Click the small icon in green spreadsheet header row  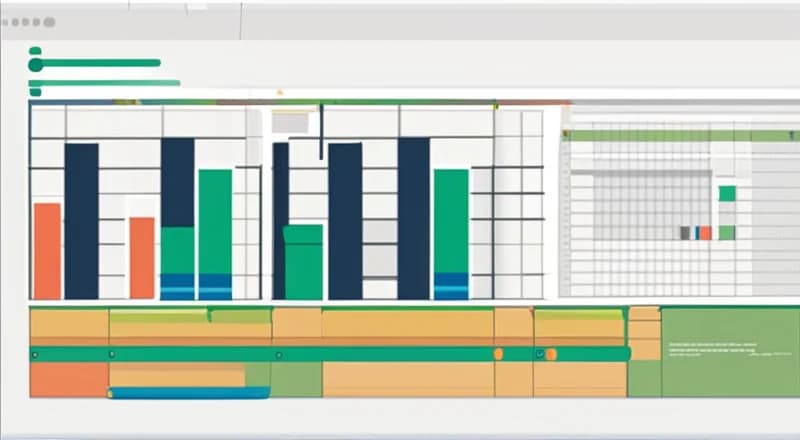tap(566, 135)
